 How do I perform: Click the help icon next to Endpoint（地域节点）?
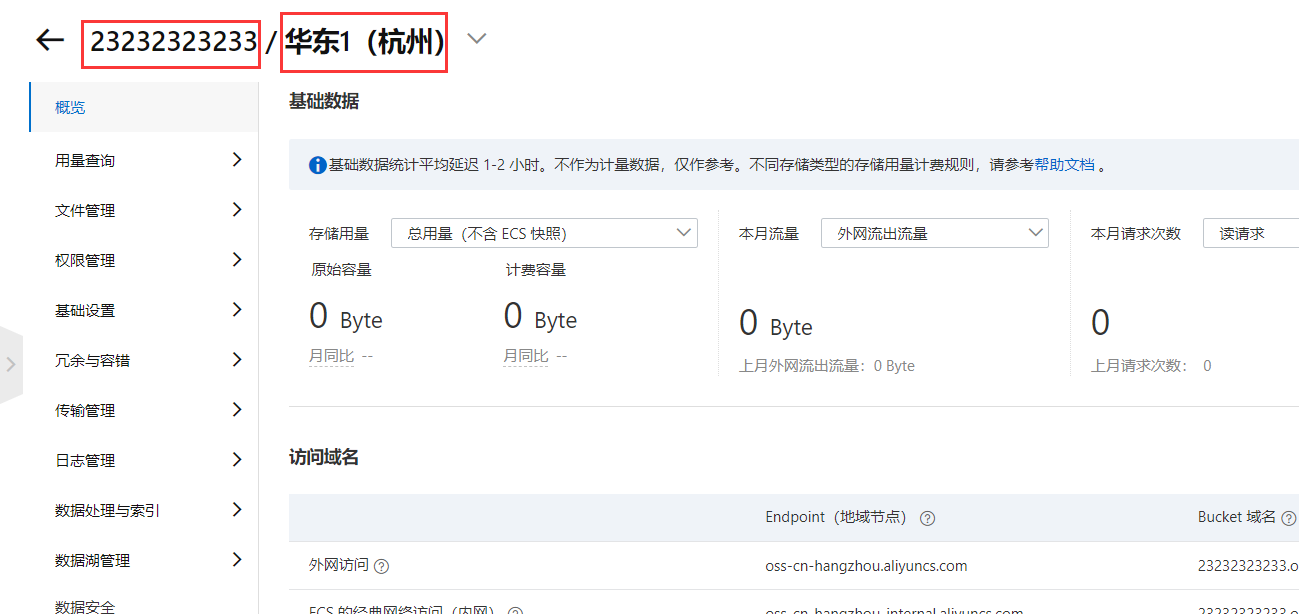(927, 518)
